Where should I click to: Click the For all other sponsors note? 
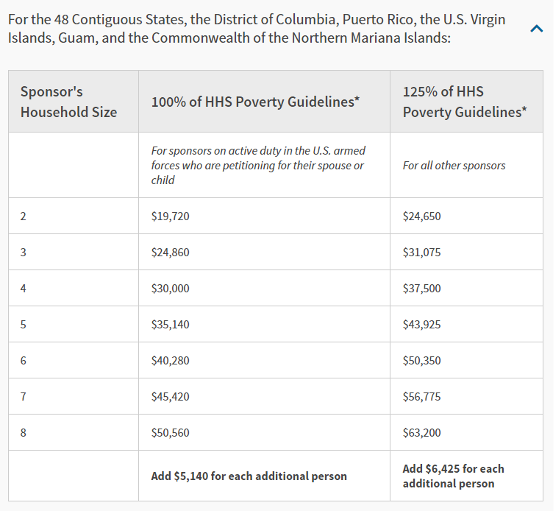(x=454, y=165)
